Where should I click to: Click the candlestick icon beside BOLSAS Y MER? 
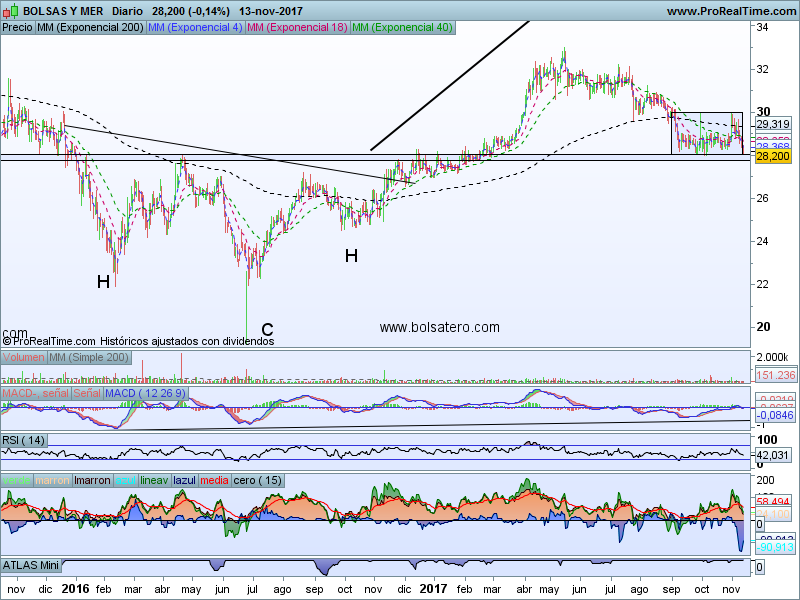10,10
